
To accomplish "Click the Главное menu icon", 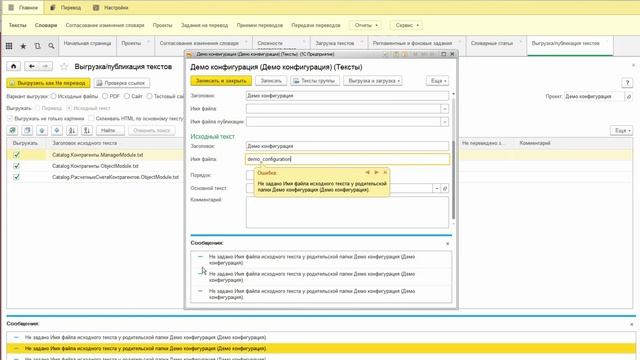I will (11, 7).
